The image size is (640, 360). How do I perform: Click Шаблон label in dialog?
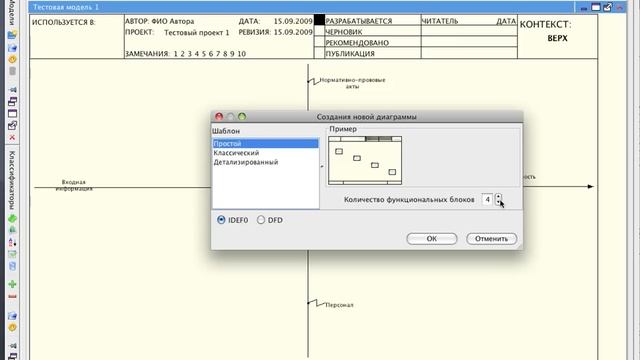click(x=226, y=131)
